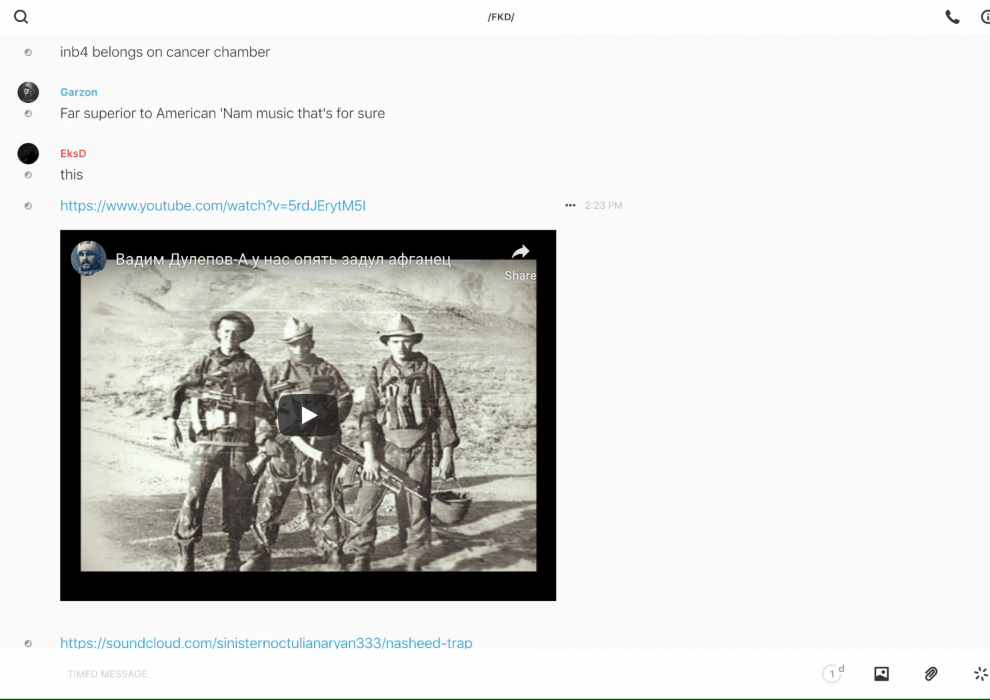Screen dimensions: 990x700
Task: Click the EksD sender name
Action: tap(73, 153)
